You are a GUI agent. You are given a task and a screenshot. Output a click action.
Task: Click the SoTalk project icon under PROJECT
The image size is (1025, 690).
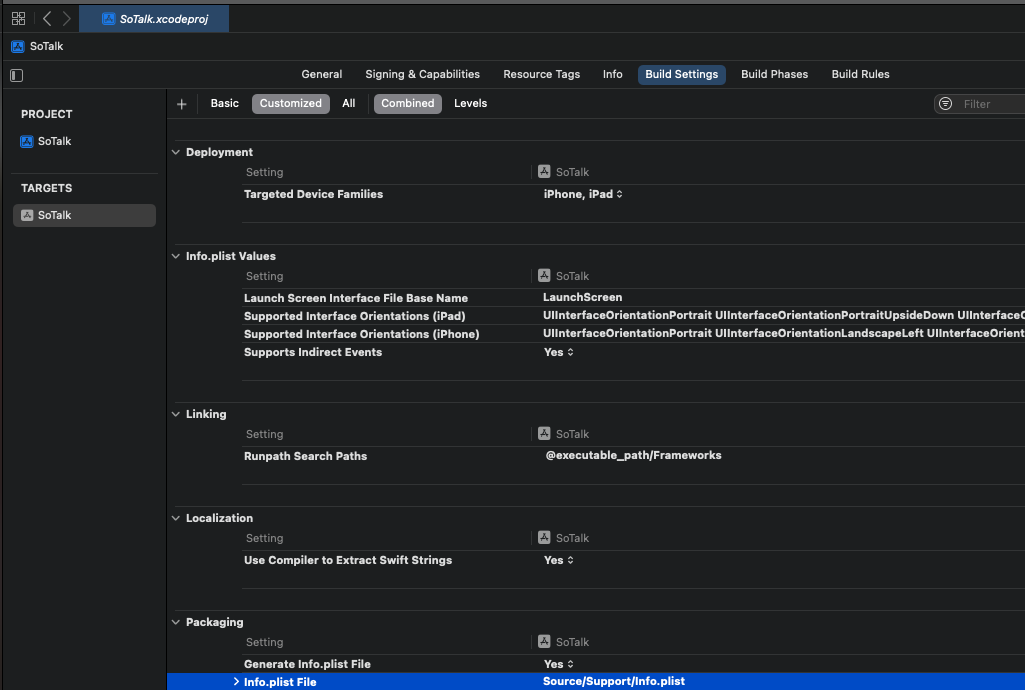click(27, 142)
